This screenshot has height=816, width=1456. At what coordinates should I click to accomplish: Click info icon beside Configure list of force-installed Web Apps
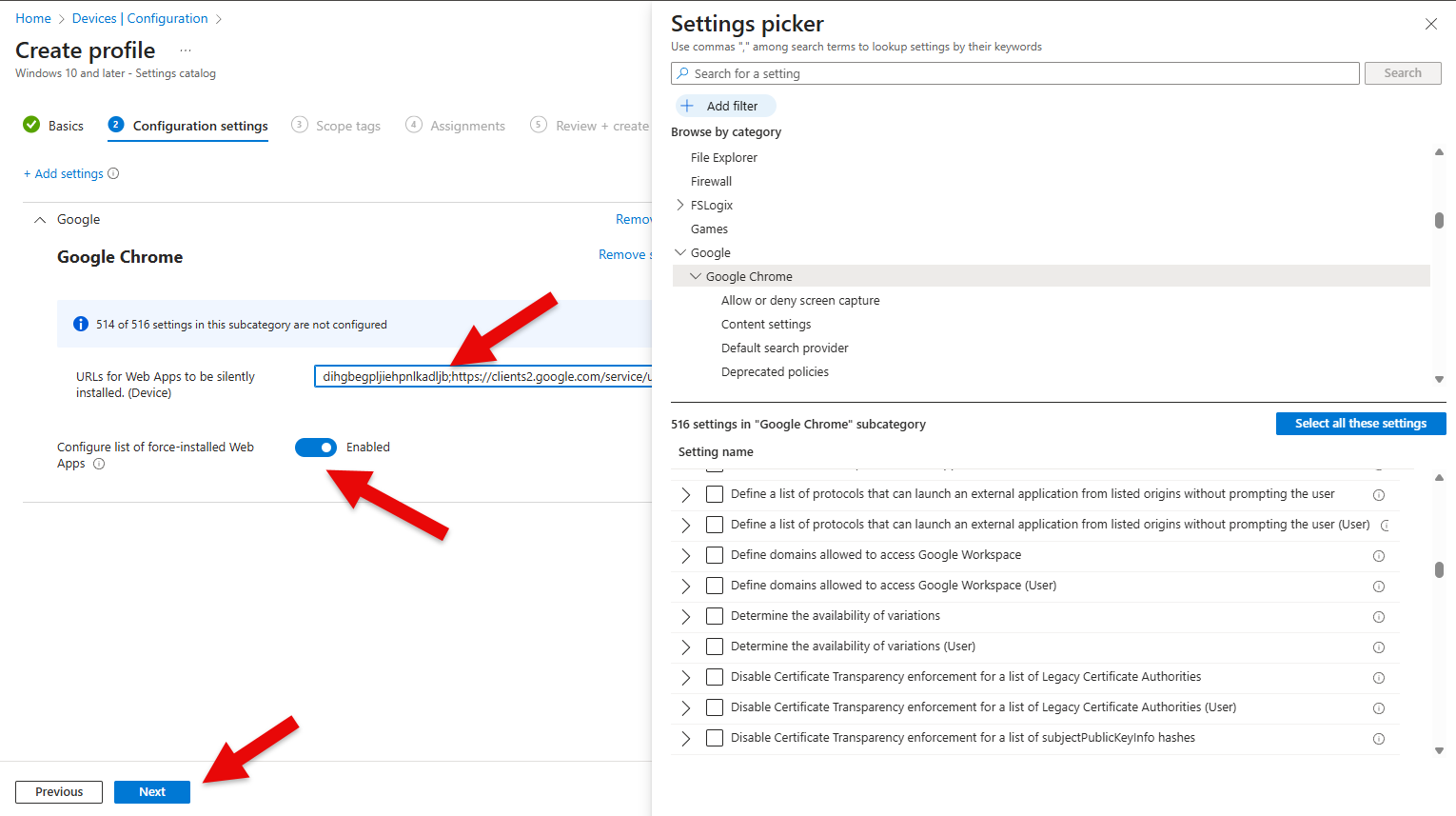(99, 464)
